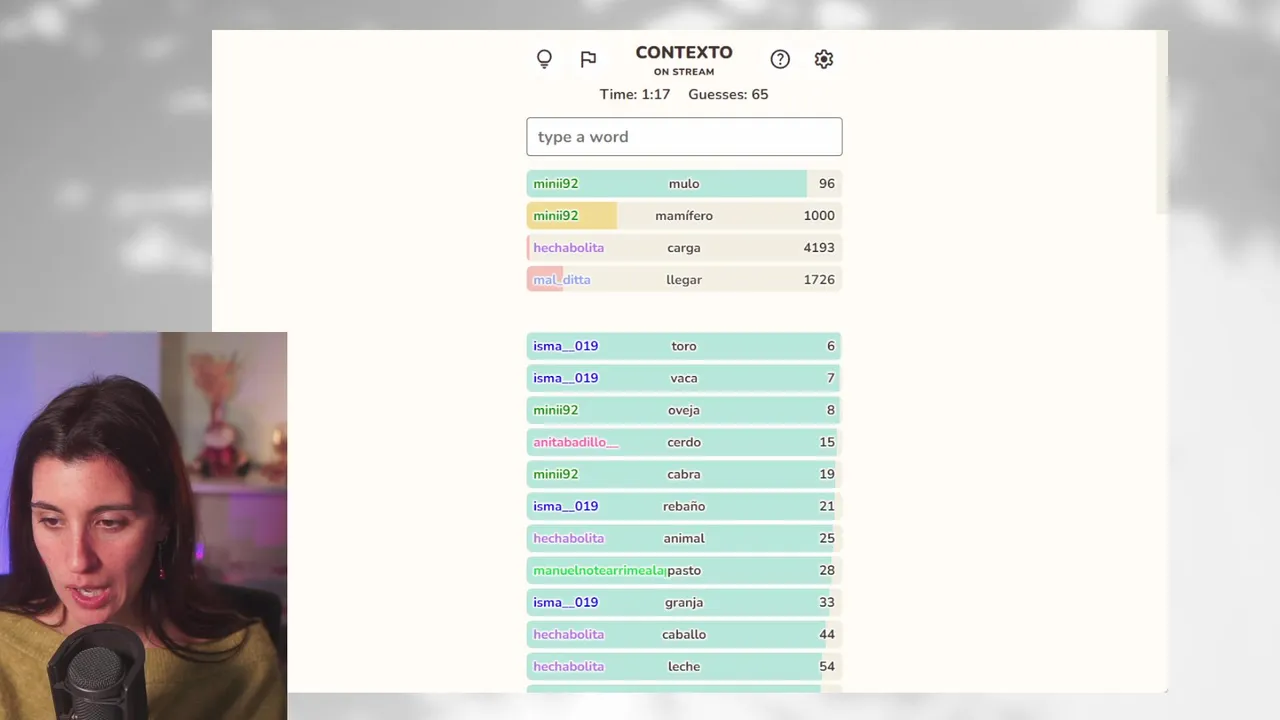Viewport: 1280px width, 720px height.
Task: Click the 'ON STREAM' subtitle text
Action: 684,72
